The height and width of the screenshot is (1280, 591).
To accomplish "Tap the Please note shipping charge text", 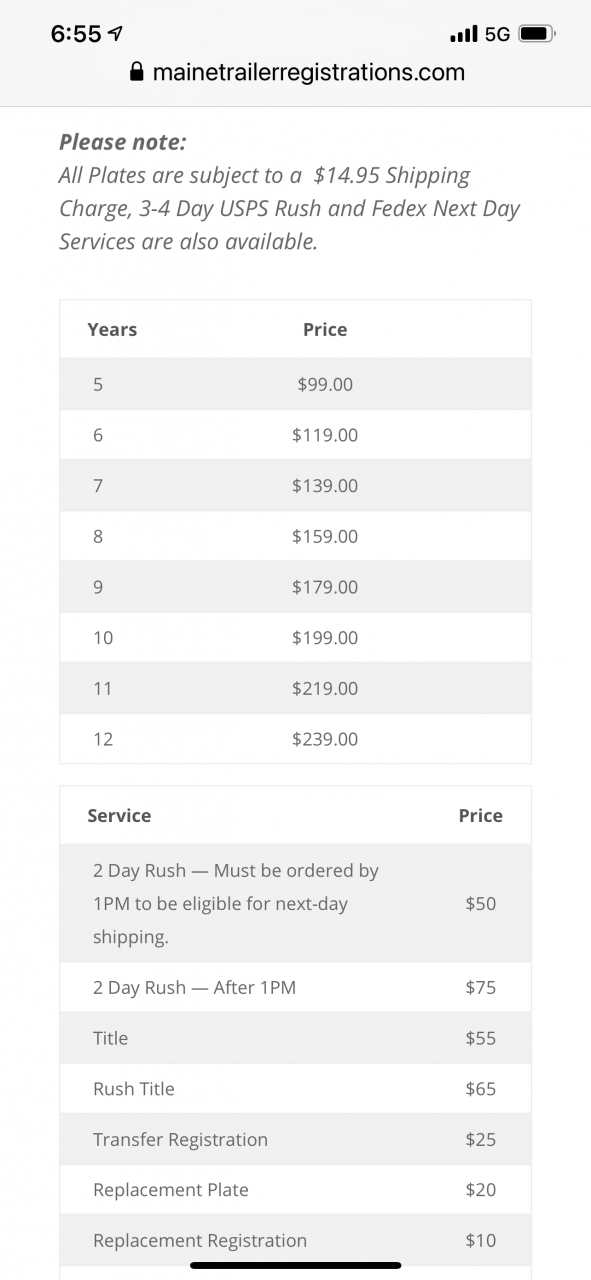I will [290, 192].
